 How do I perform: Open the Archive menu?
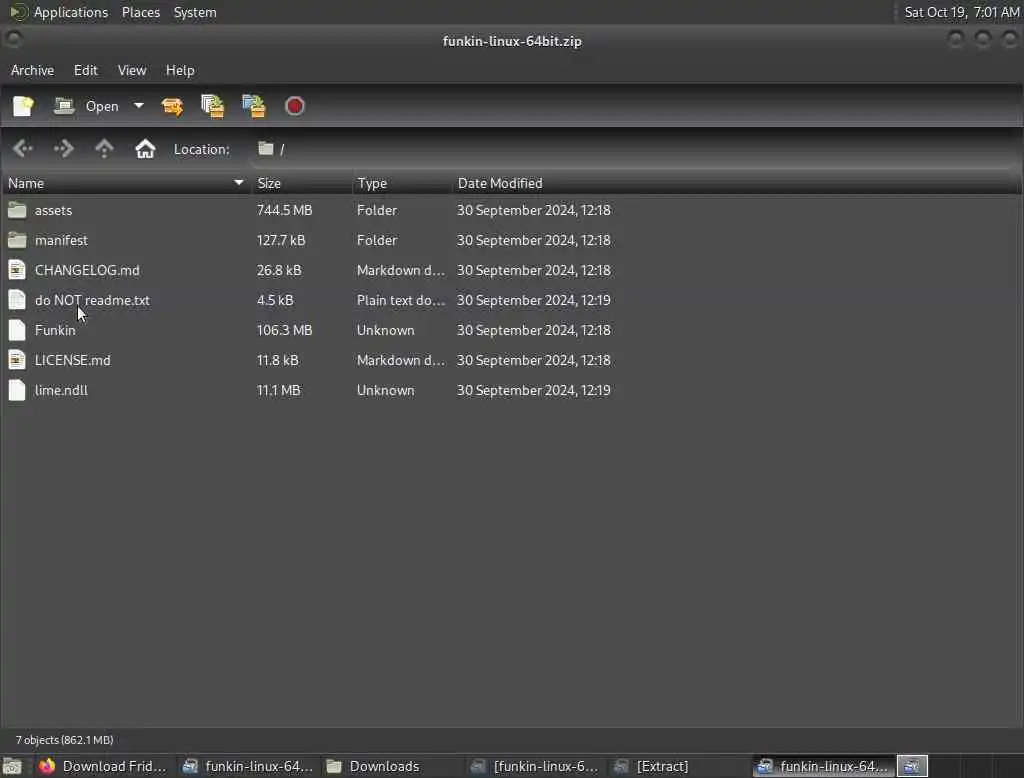[32, 70]
